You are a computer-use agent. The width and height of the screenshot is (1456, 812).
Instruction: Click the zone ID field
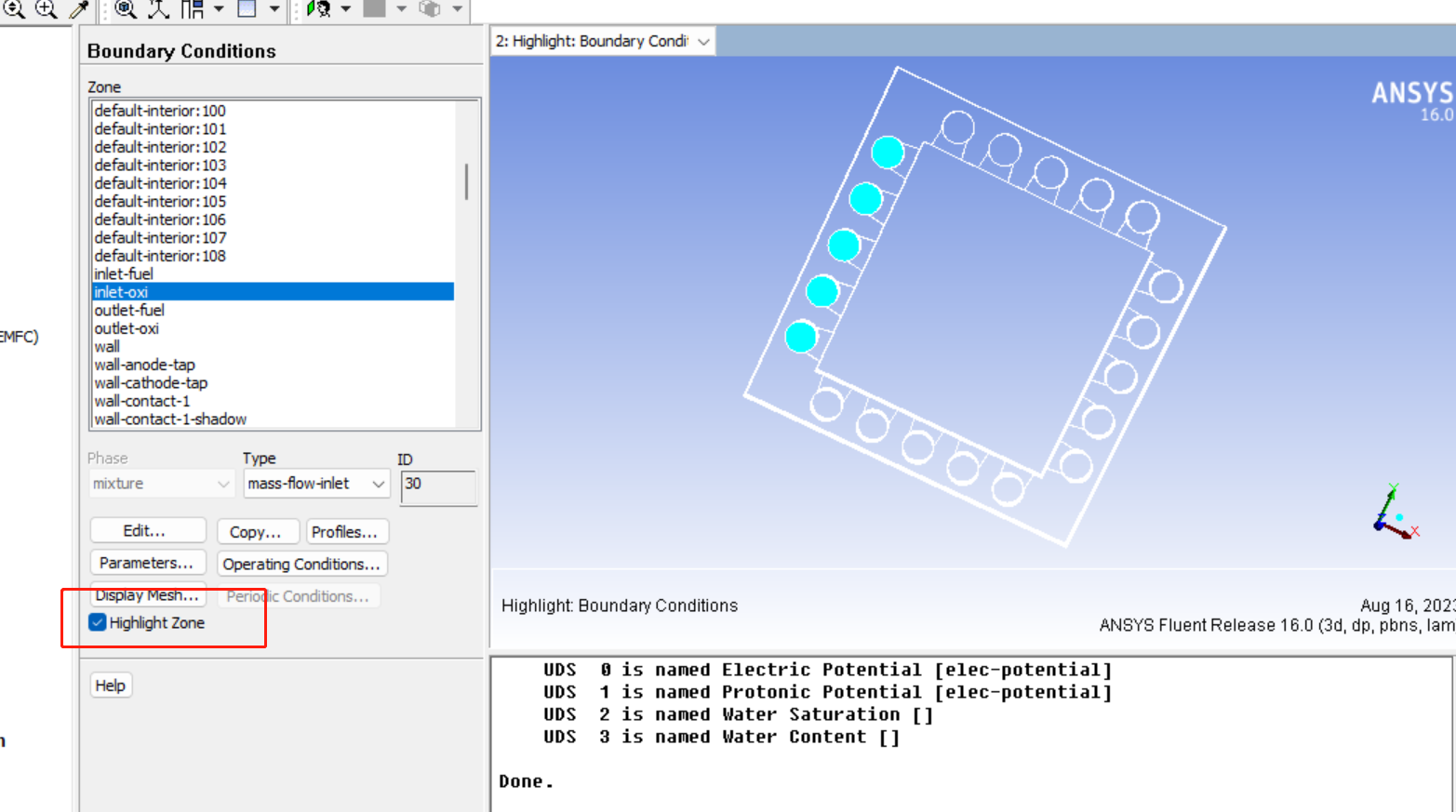(438, 485)
